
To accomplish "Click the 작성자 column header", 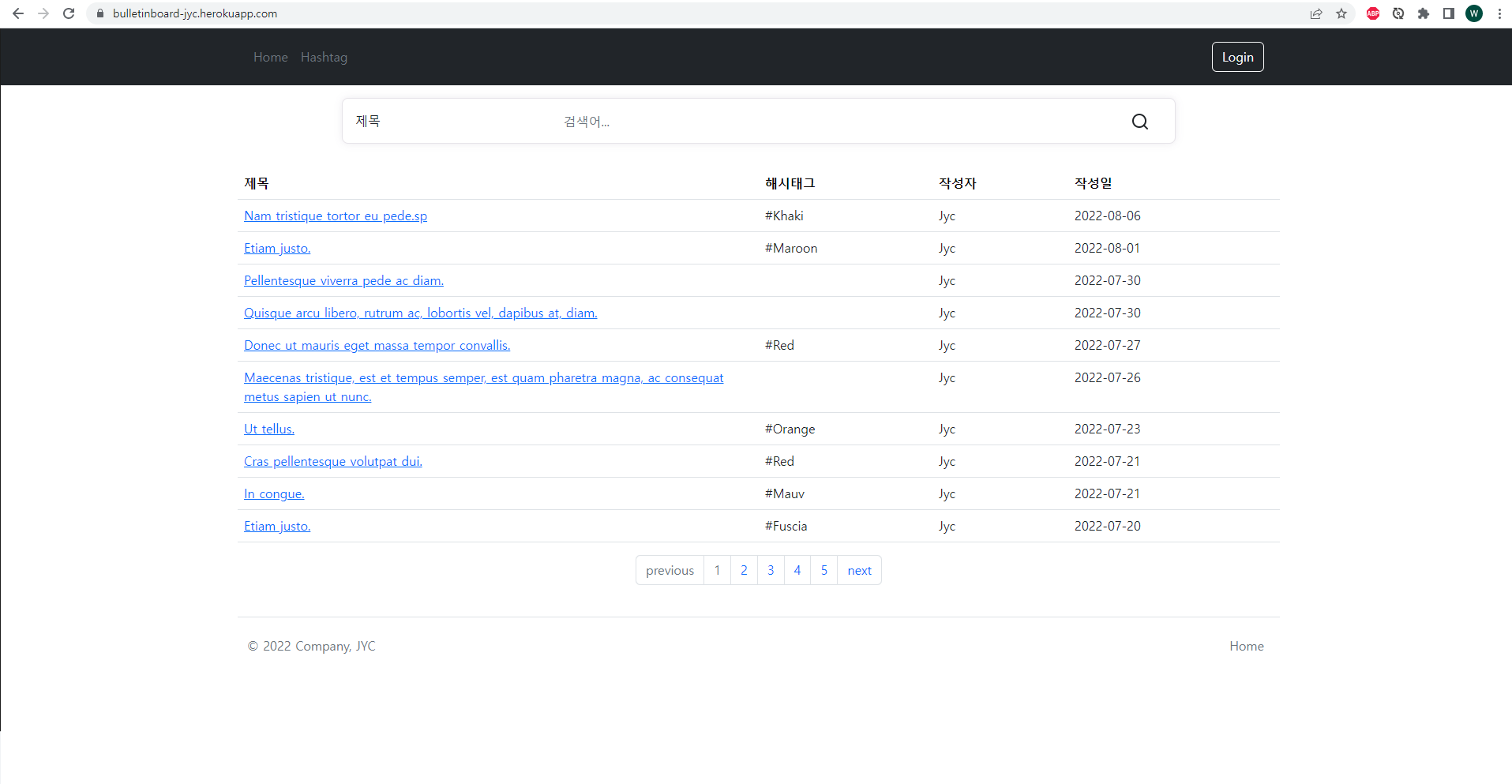I will pyautogui.click(x=957, y=183).
